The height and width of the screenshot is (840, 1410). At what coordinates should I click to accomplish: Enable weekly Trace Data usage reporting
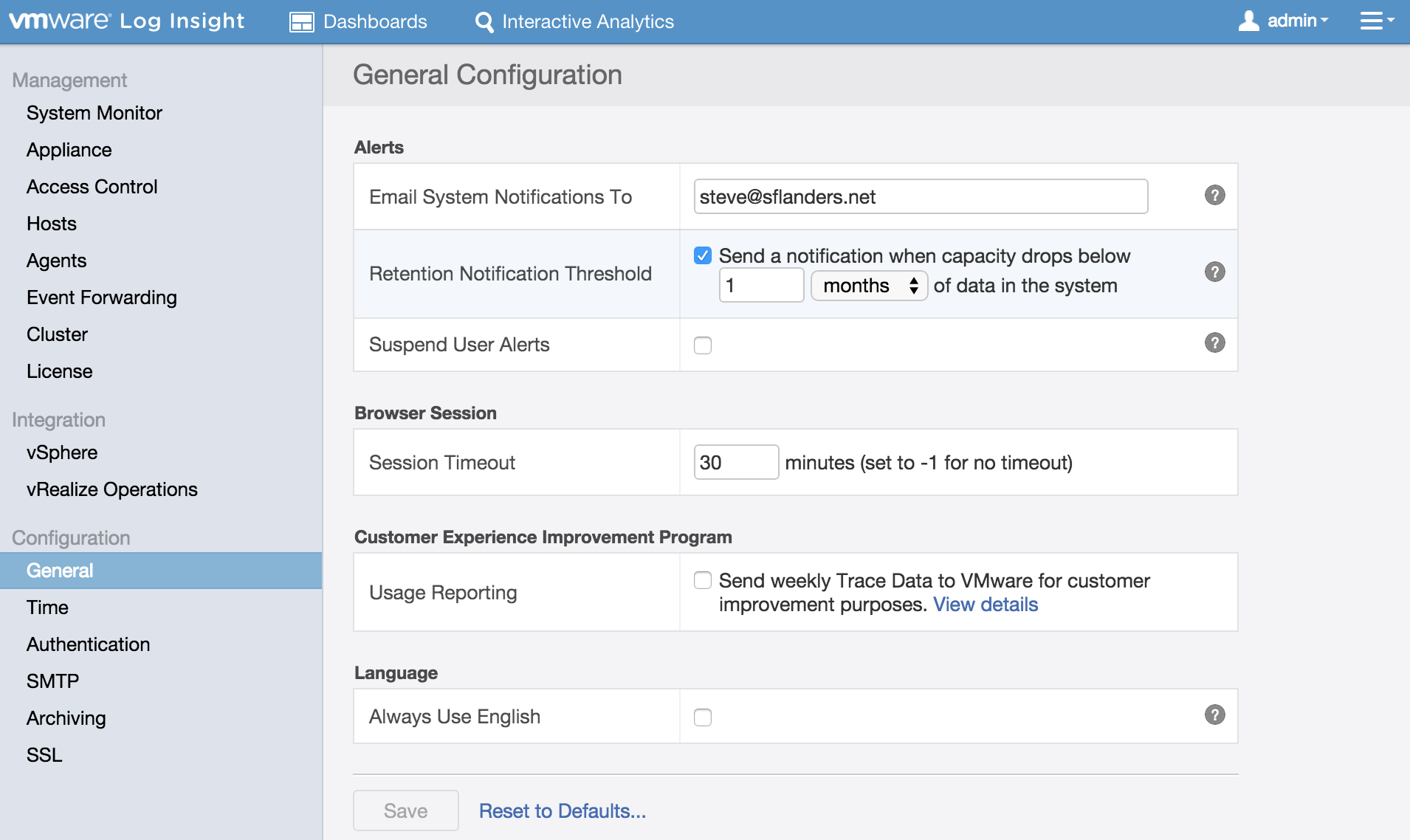[x=703, y=581]
